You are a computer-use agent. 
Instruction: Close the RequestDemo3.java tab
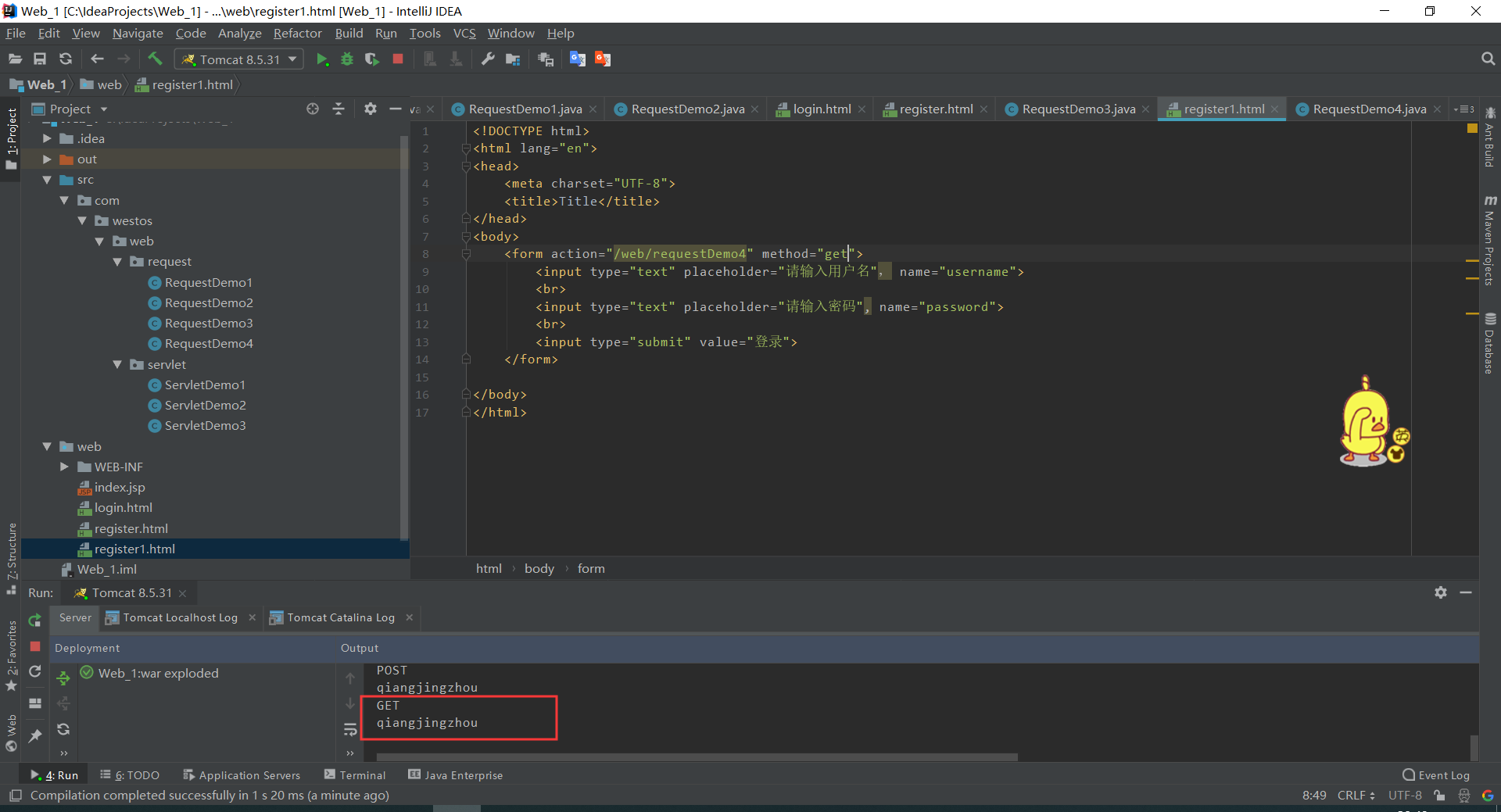pyautogui.click(x=1145, y=109)
